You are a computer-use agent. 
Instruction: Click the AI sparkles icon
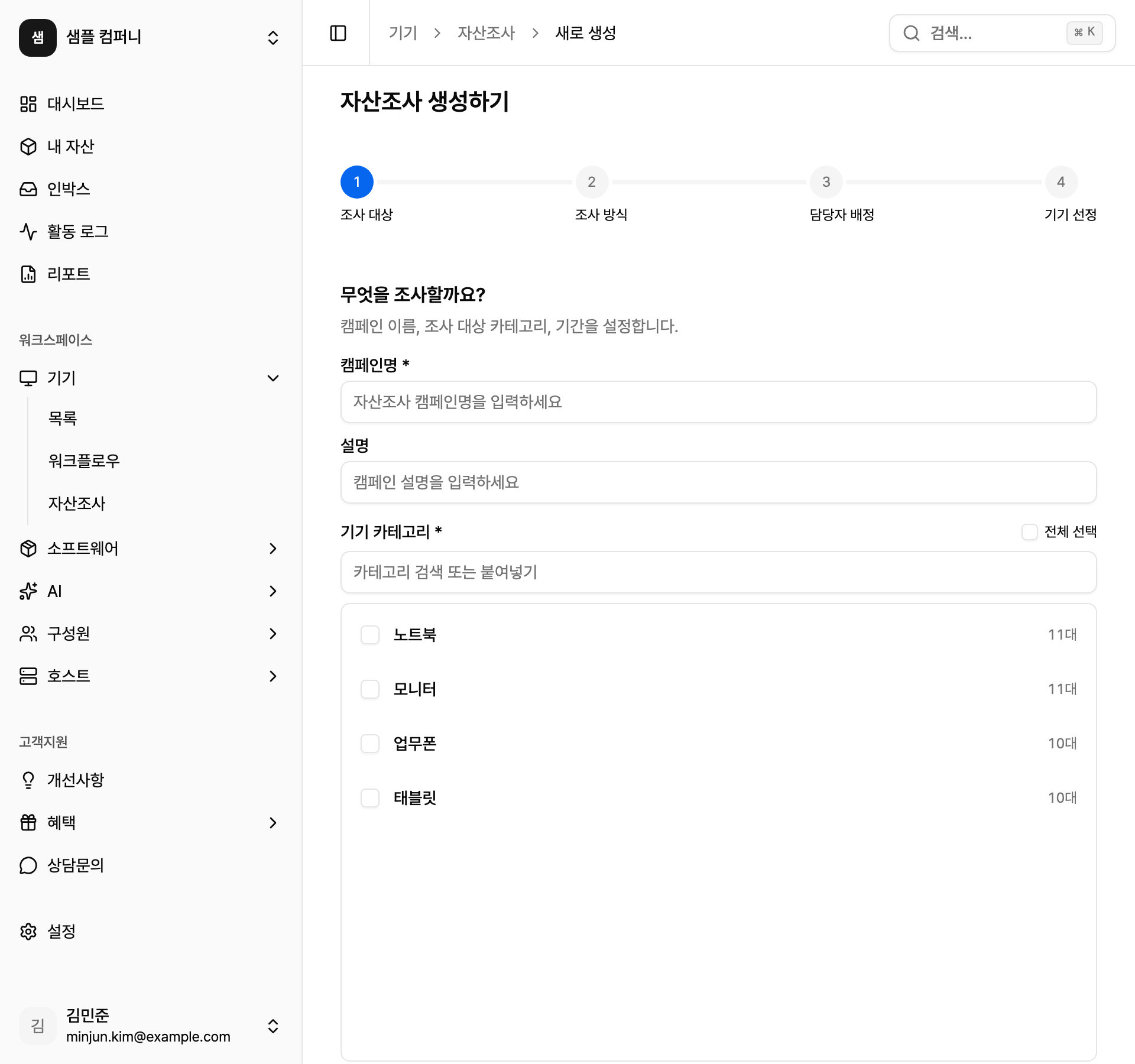point(28,591)
